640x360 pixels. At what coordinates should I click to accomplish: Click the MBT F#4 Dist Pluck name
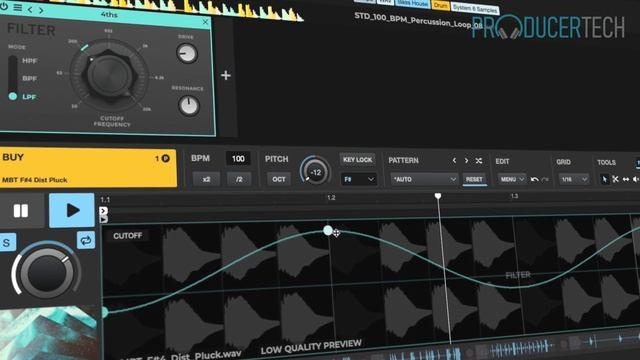(x=35, y=180)
